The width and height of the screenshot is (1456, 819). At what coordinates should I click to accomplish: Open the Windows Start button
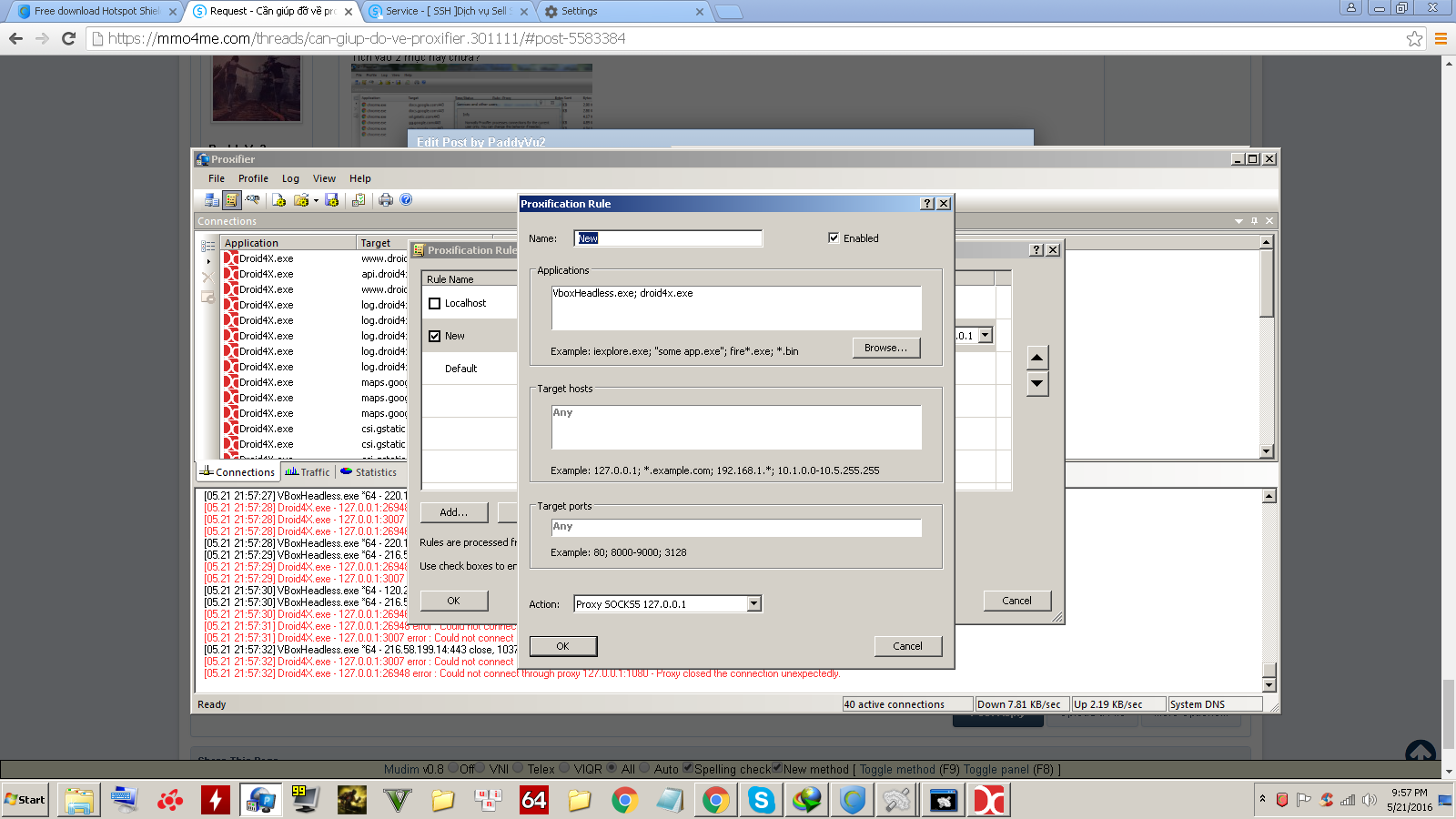[25, 800]
